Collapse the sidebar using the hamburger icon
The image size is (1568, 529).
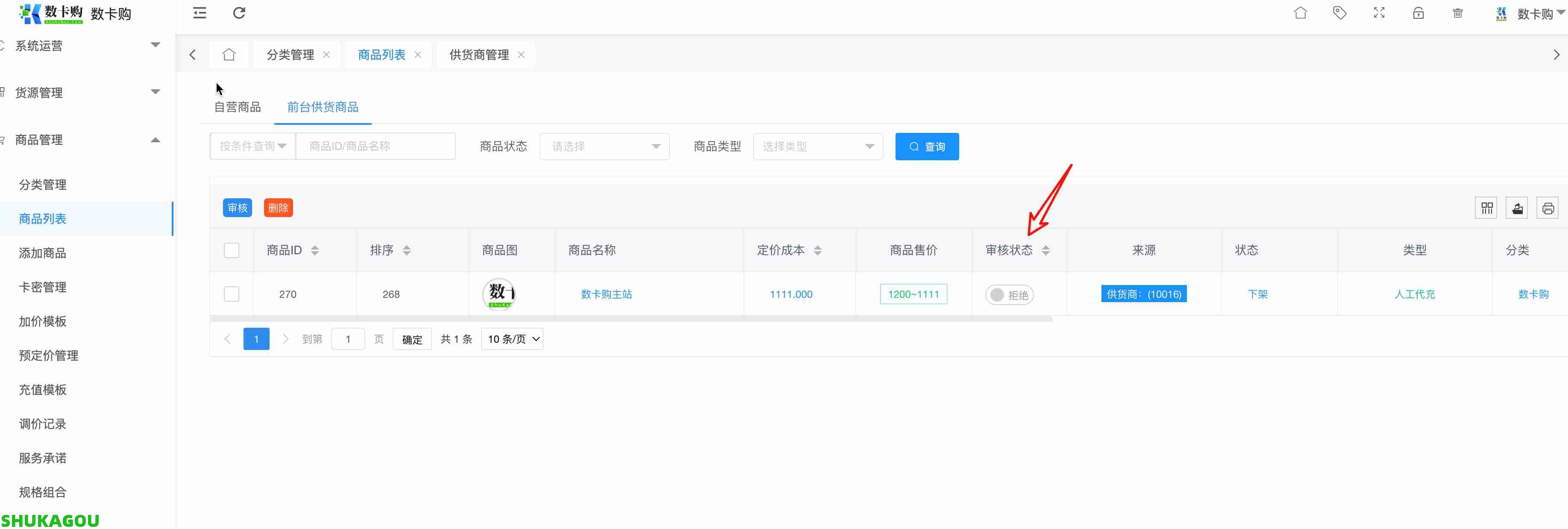click(x=199, y=13)
